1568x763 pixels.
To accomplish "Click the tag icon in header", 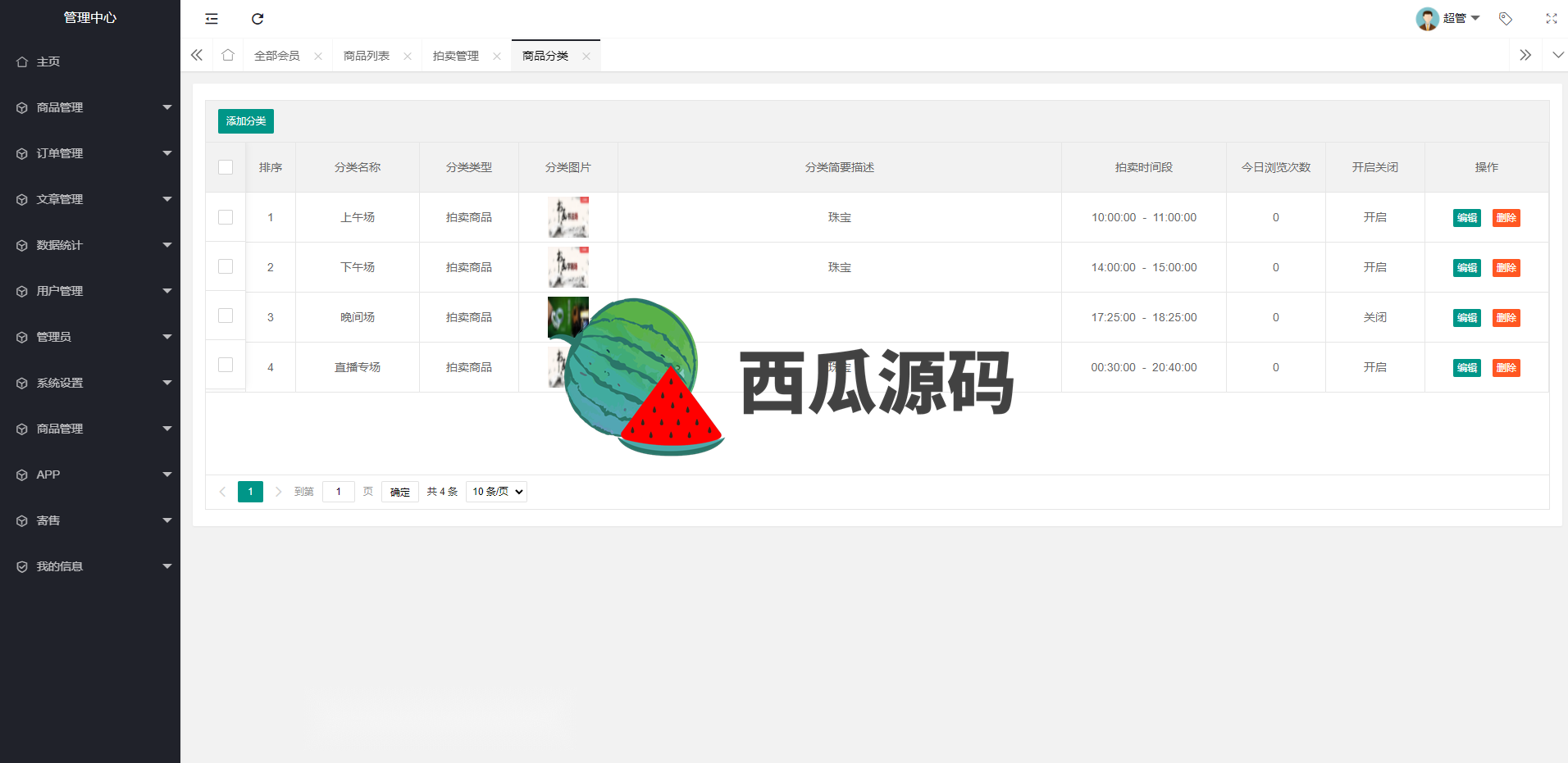I will point(1506,19).
